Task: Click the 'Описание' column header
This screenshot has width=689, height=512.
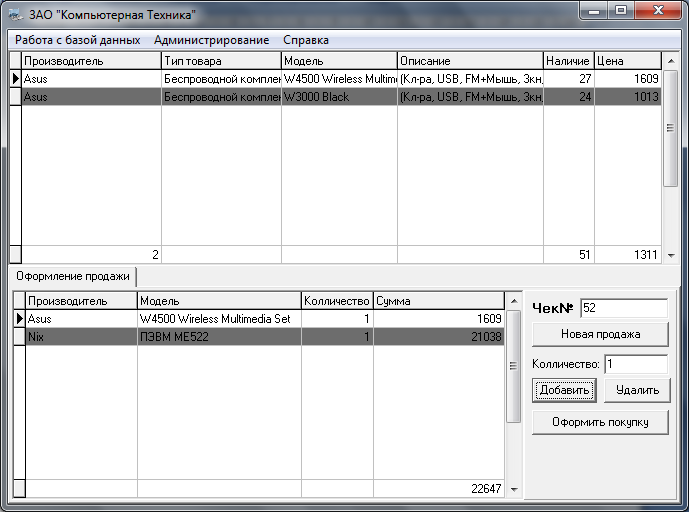Action: tap(470, 61)
